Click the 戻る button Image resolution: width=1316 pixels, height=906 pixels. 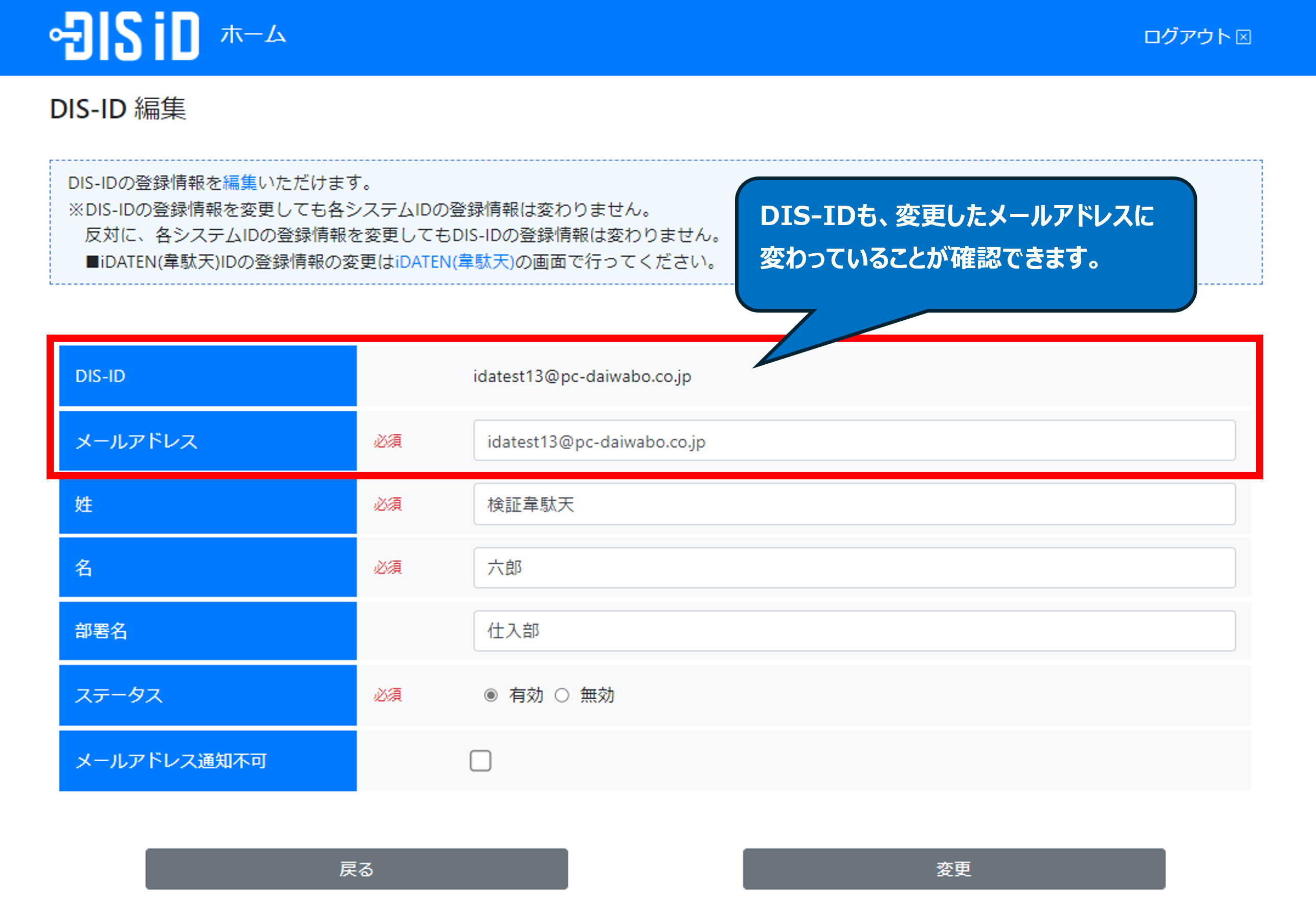click(x=356, y=869)
